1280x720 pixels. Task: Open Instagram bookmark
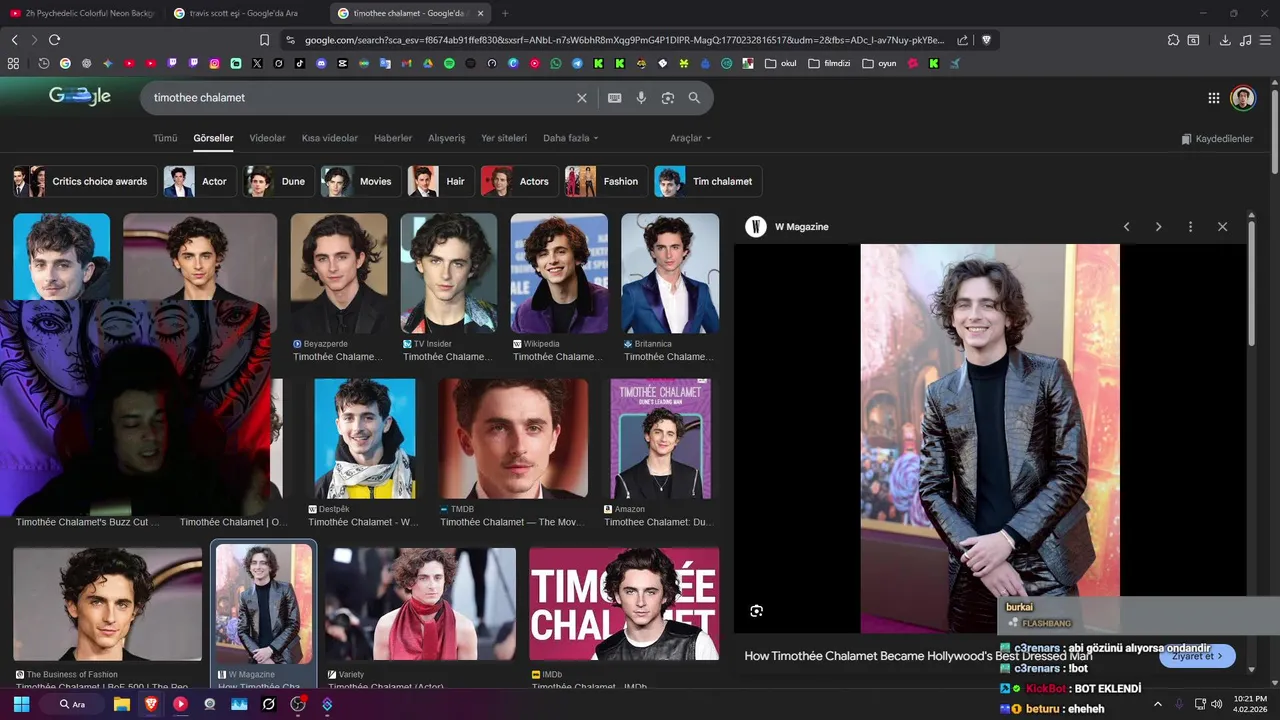pos(214,63)
